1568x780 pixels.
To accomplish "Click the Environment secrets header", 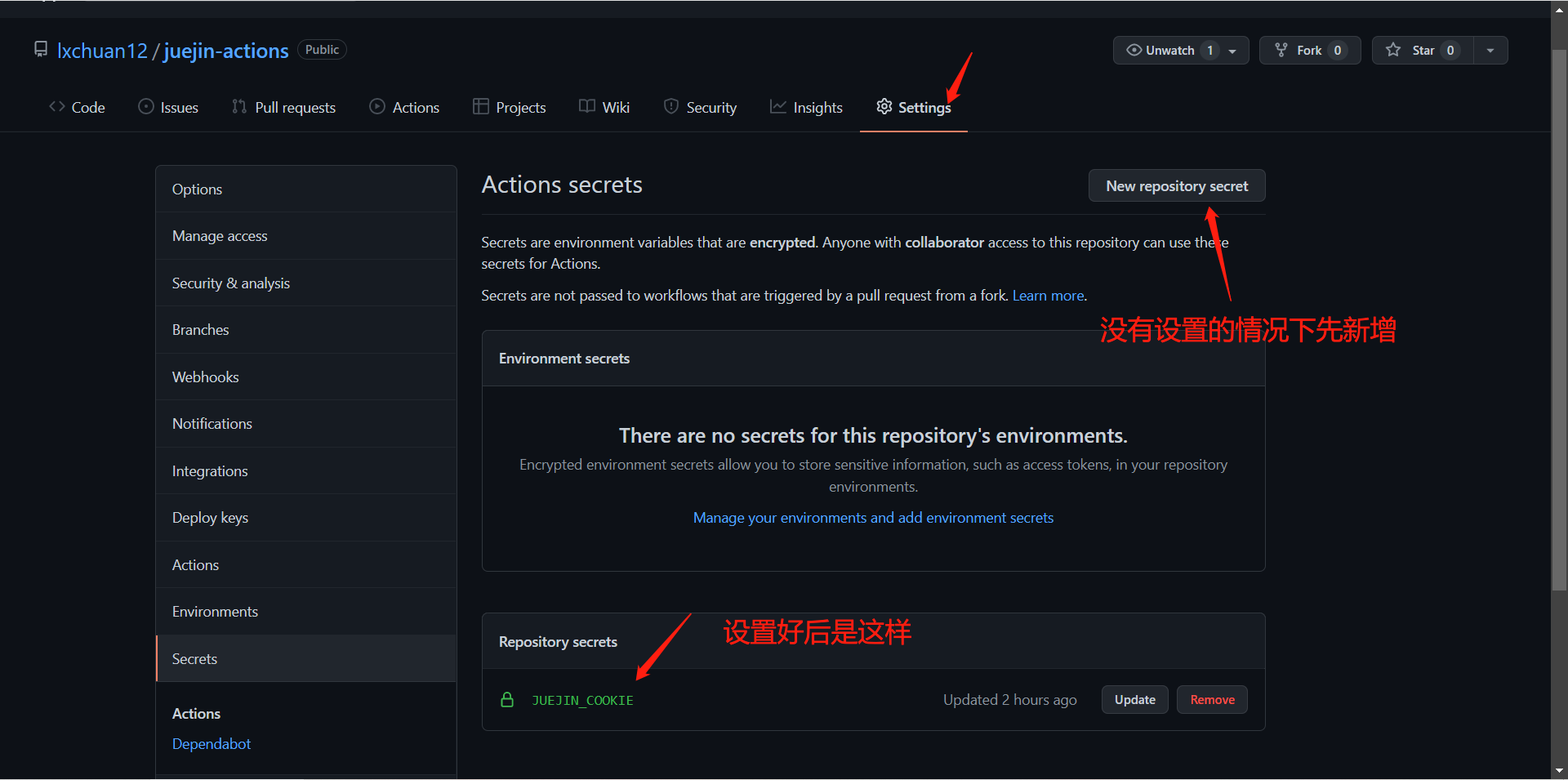I will (x=564, y=359).
